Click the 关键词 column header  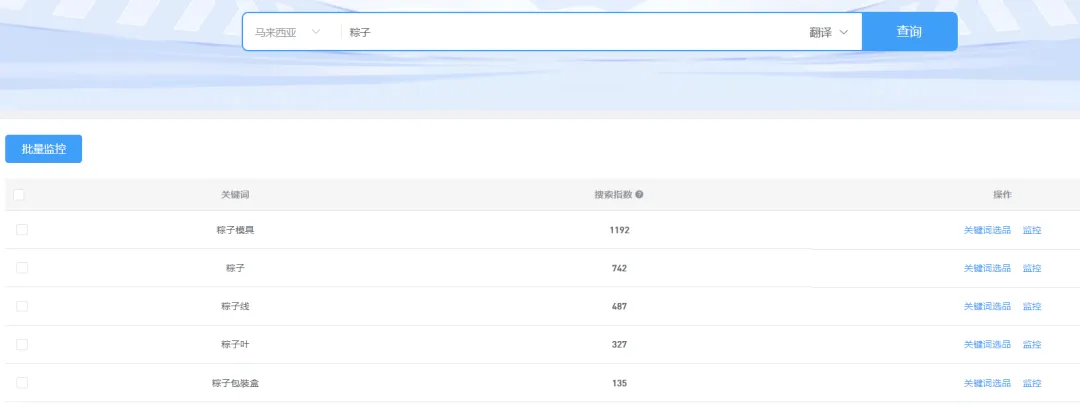click(x=235, y=195)
